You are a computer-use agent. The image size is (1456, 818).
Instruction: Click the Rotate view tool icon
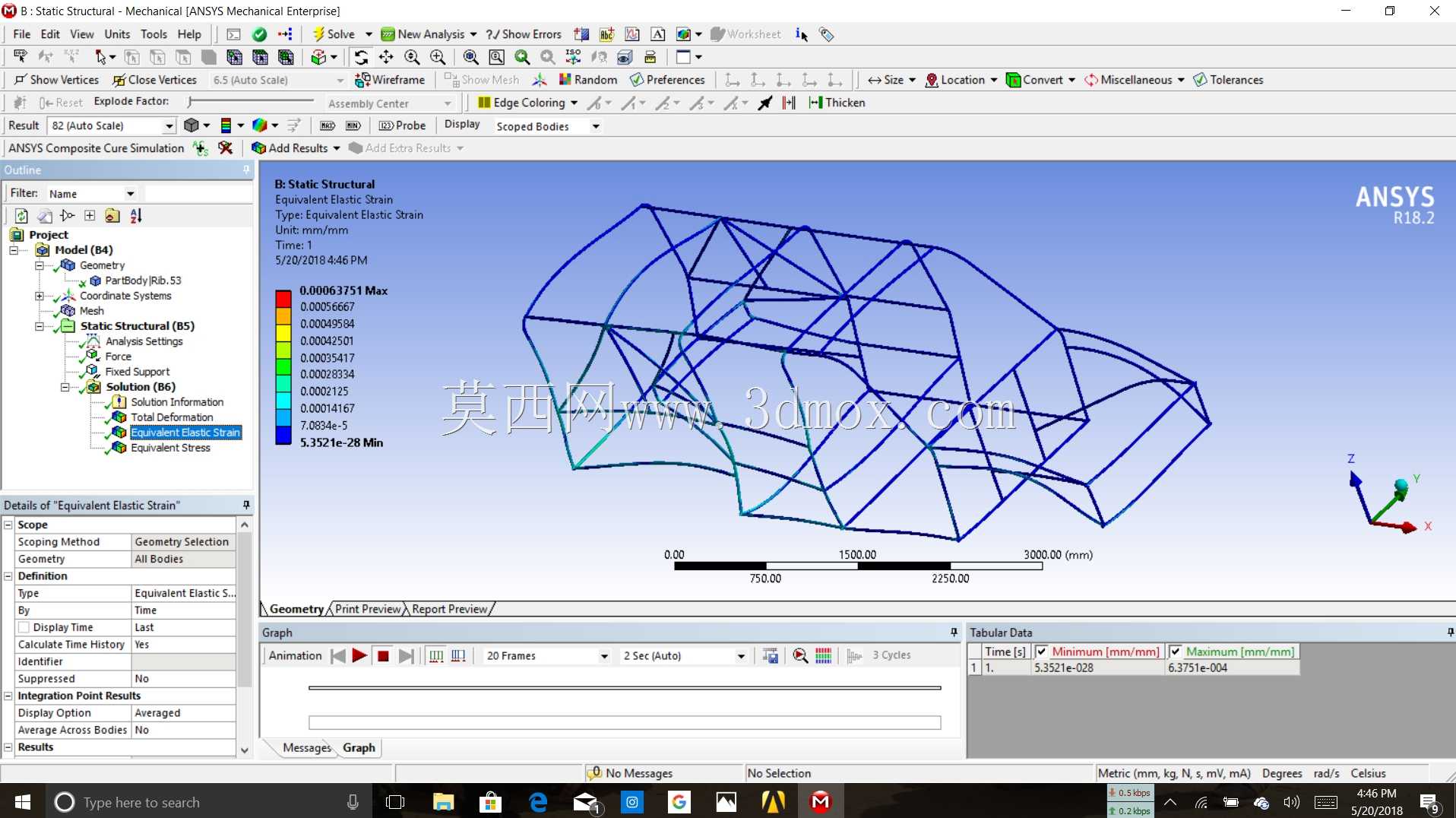(361, 57)
